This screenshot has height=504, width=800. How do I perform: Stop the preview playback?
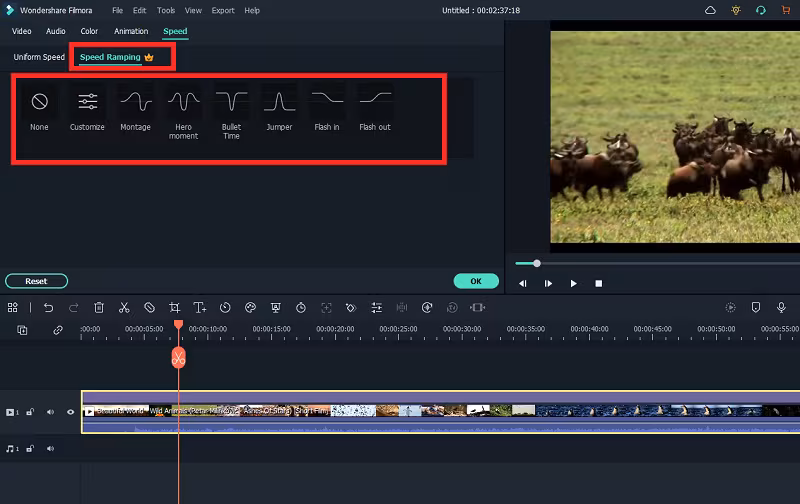click(x=599, y=283)
